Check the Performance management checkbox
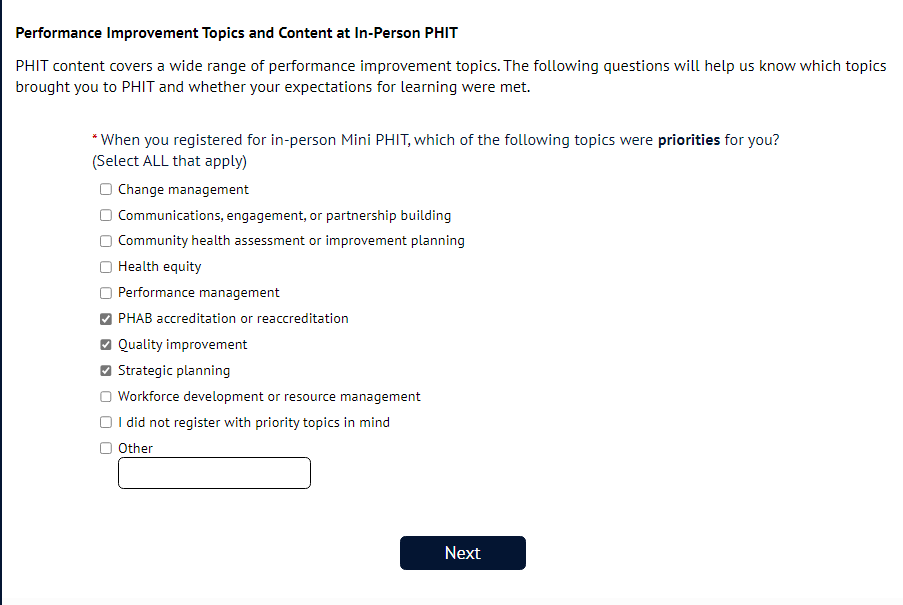 point(106,293)
